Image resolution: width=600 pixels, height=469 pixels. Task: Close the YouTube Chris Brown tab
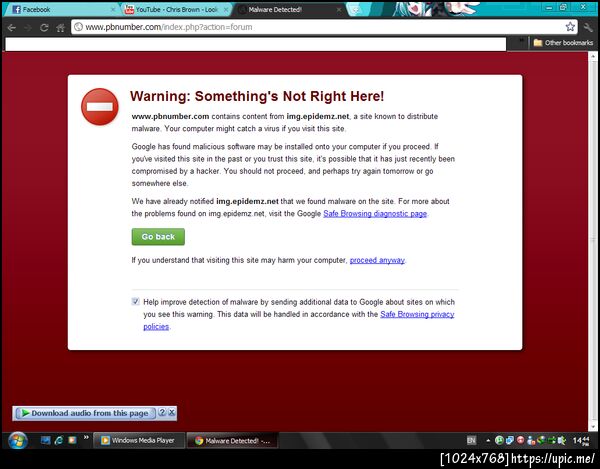226,10
